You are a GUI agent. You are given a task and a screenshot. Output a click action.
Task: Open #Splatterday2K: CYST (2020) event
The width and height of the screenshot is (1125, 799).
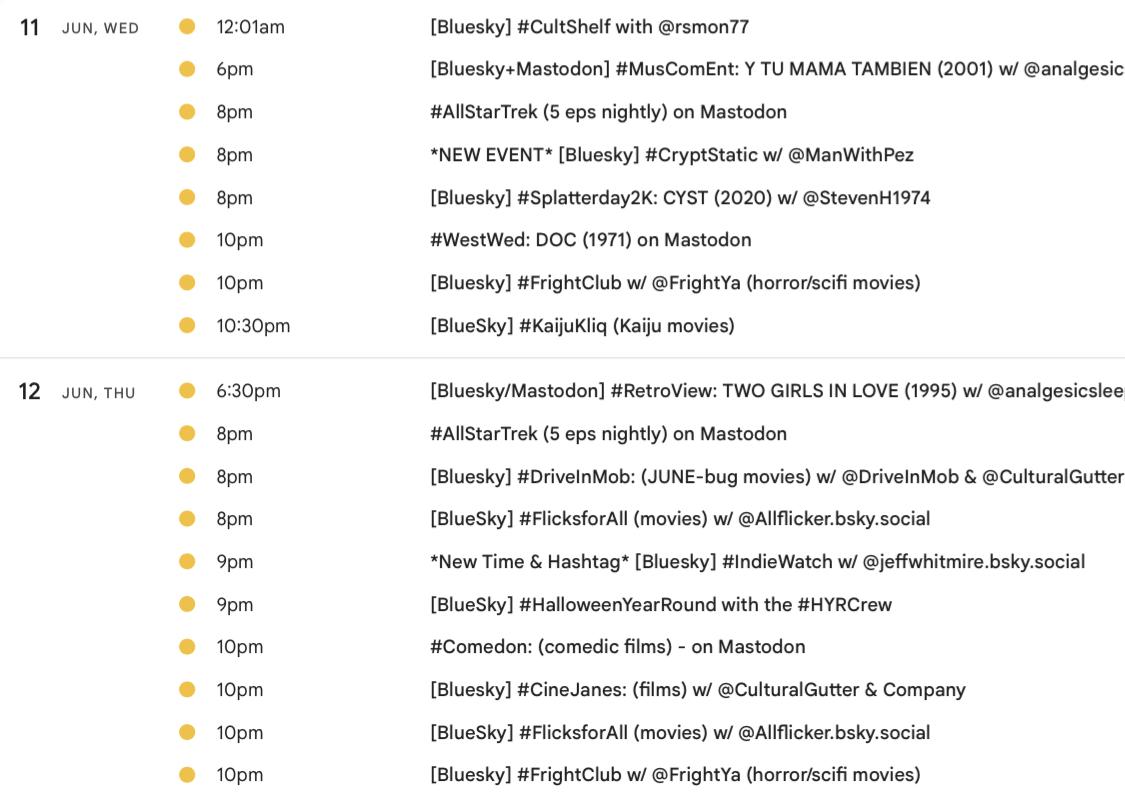(x=680, y=198)
